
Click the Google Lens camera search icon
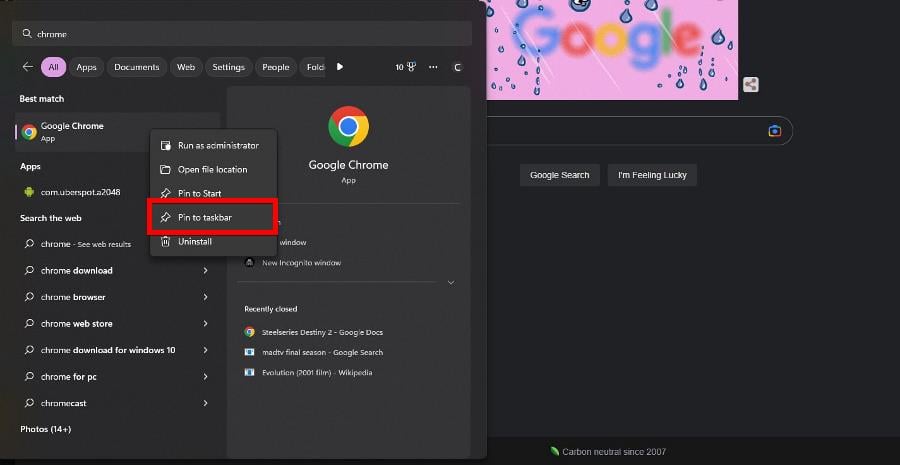click(774, 131)
